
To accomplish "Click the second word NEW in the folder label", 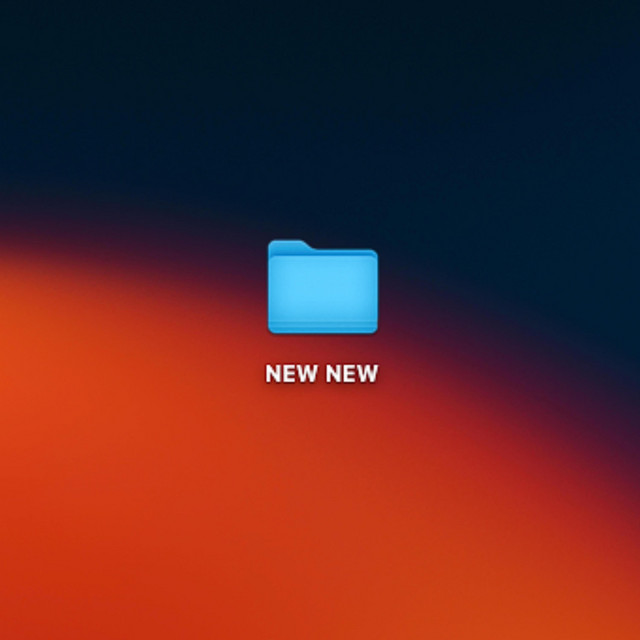I will 353,374.
